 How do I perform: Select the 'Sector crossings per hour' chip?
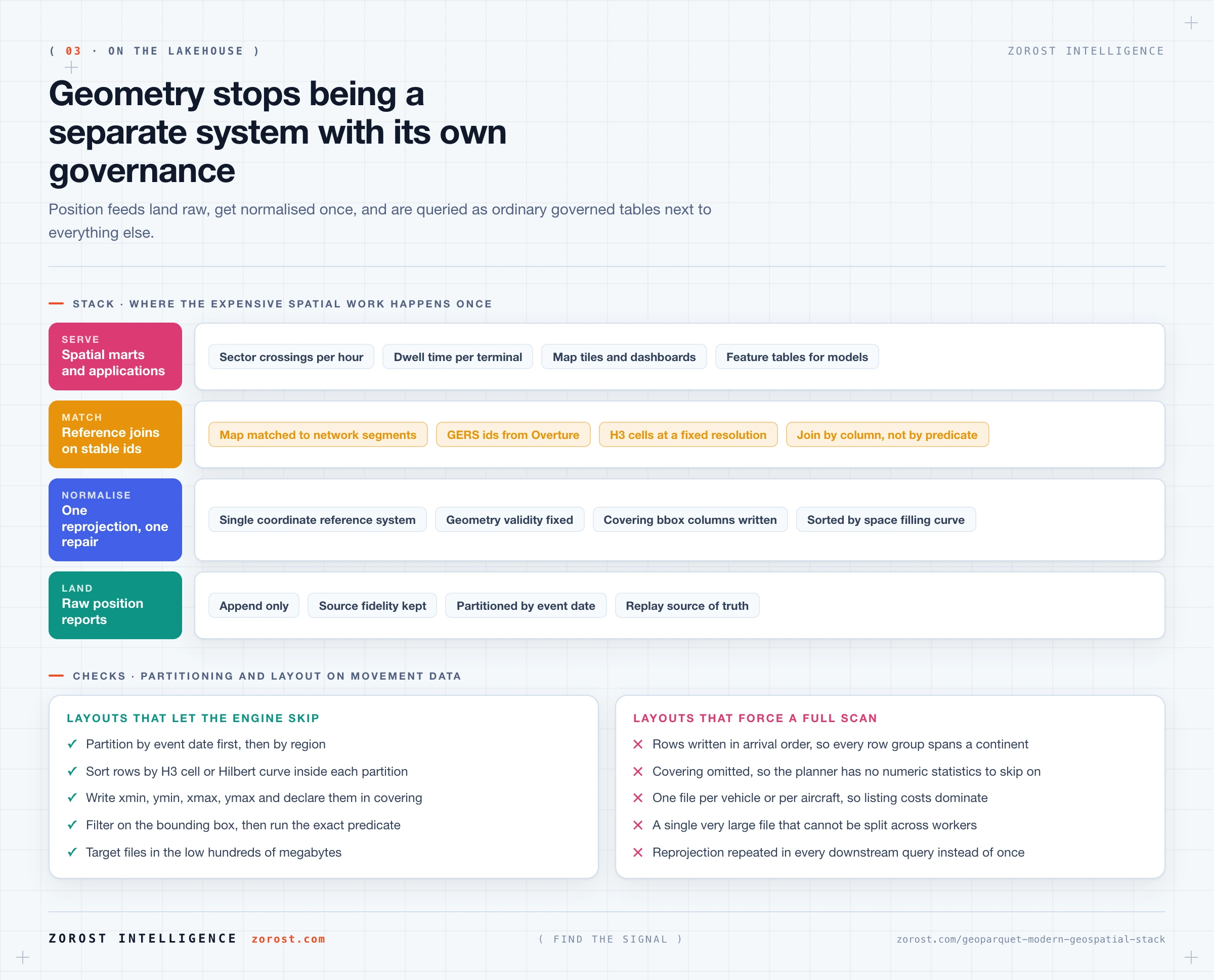(x=291, y=357)
